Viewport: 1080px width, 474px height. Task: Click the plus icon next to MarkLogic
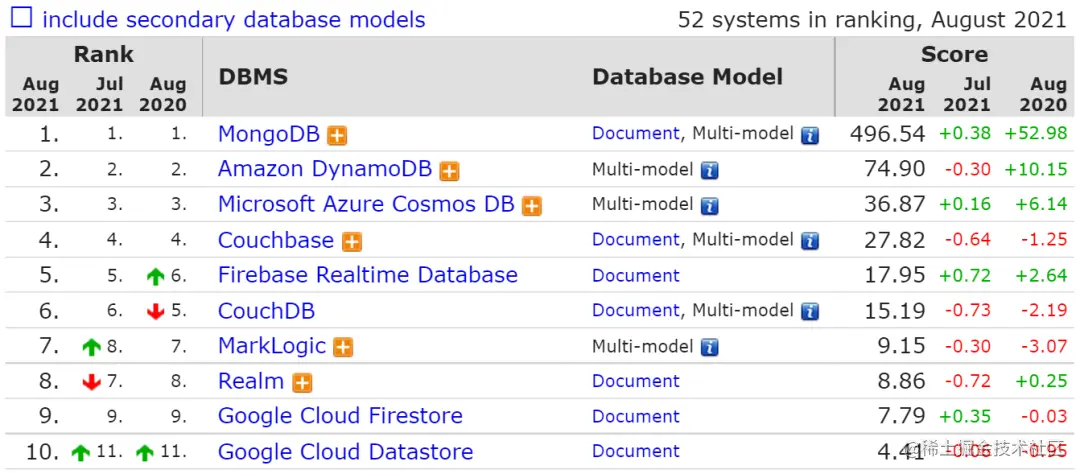coord(344,347)
